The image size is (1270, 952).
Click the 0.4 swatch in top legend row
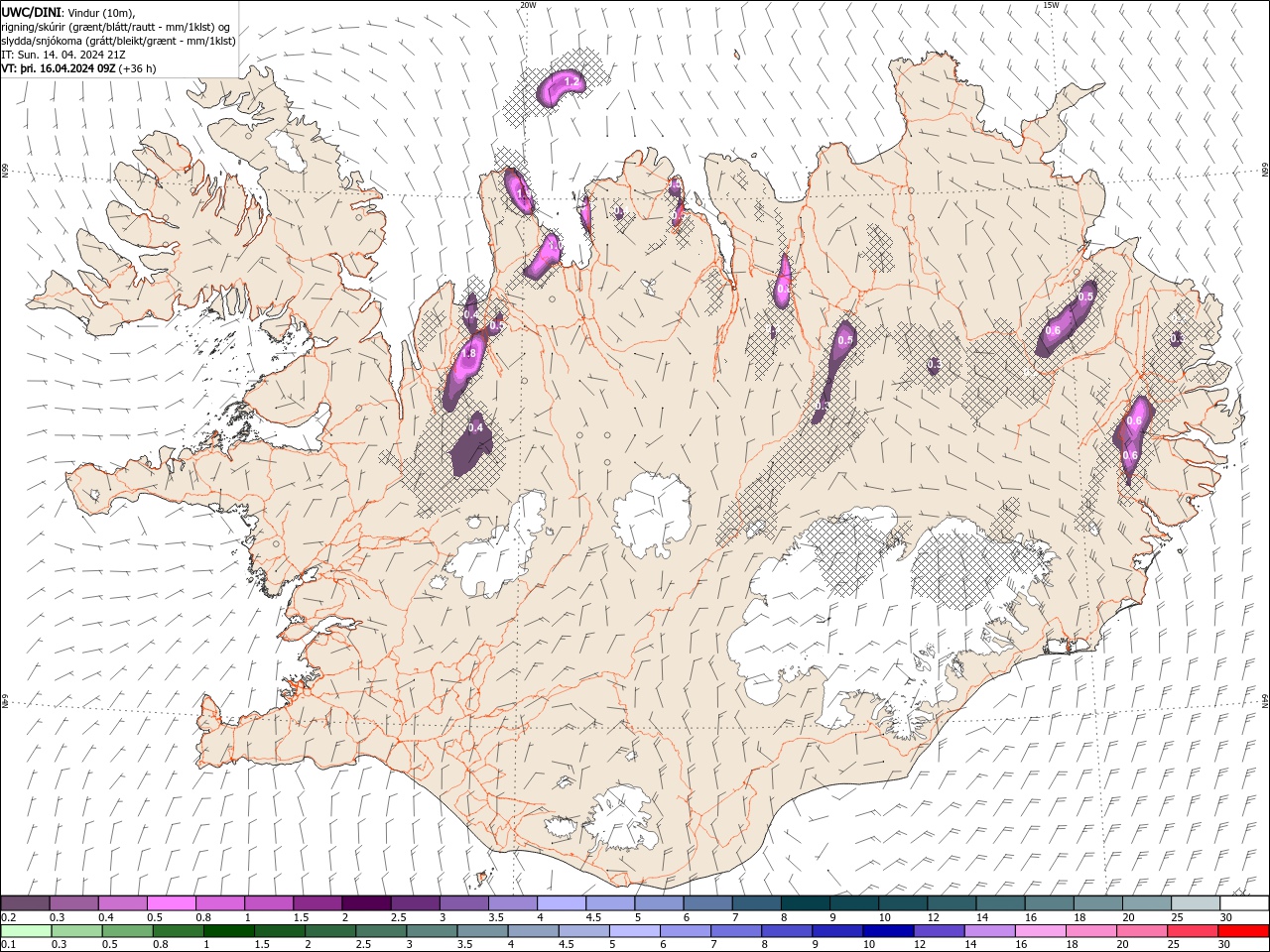pyautogui.click(x=123, y=903)
